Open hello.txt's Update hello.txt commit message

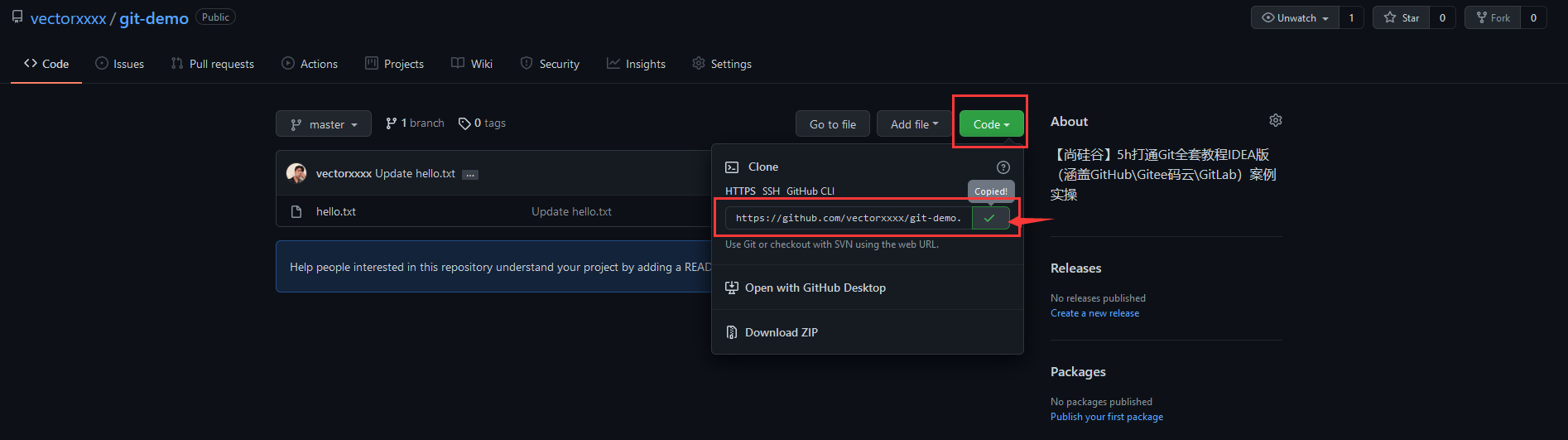click(x=571, y=211)
